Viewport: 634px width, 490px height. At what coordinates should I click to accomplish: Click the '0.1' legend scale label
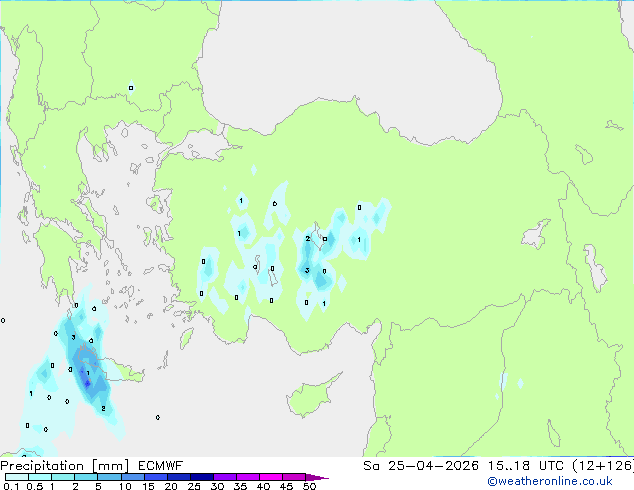[12, 486]
